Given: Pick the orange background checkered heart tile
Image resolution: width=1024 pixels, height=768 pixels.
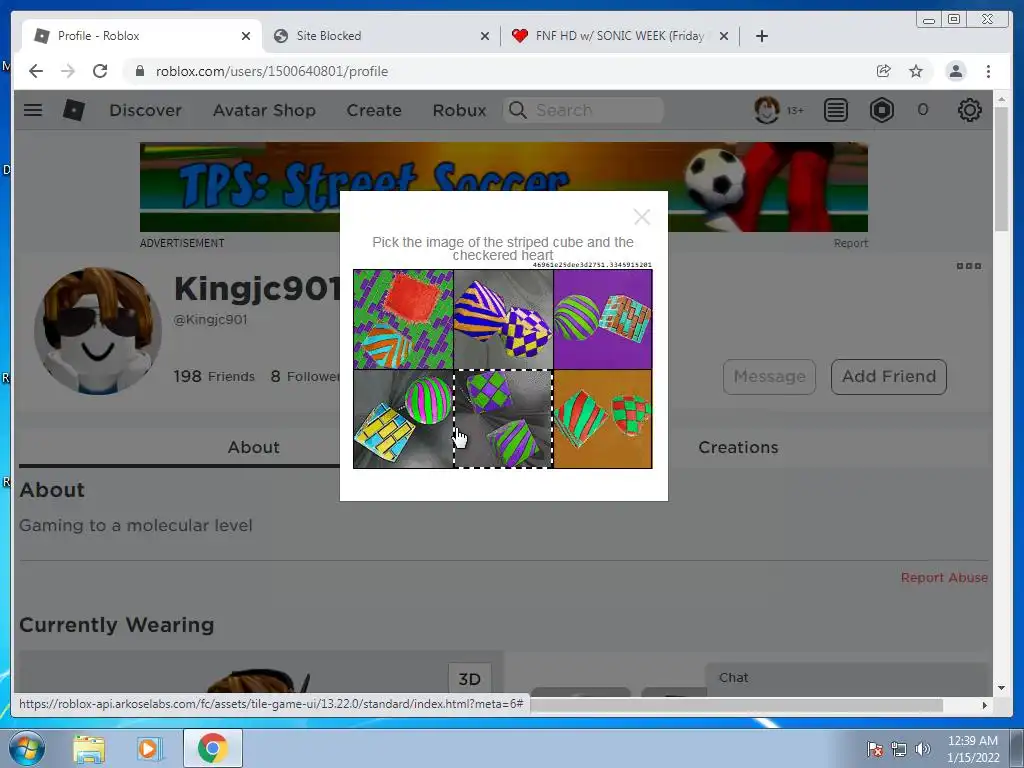Looking at the screenshot, I should (x=603, y=419).
